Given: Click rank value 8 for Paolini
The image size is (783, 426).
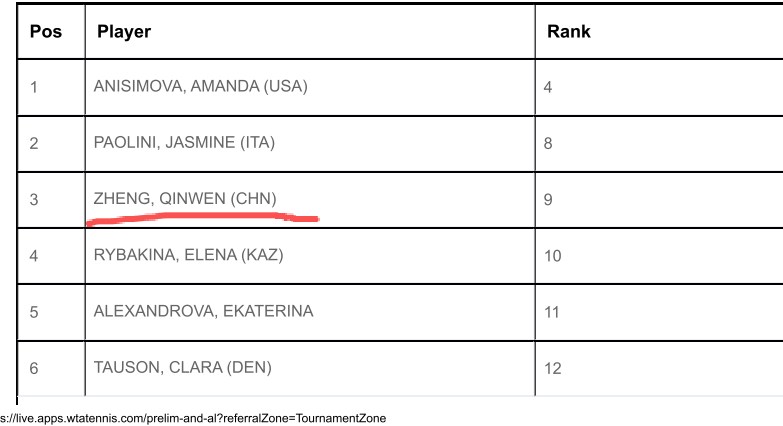Looking at the screenshot, I should (548, 144).
